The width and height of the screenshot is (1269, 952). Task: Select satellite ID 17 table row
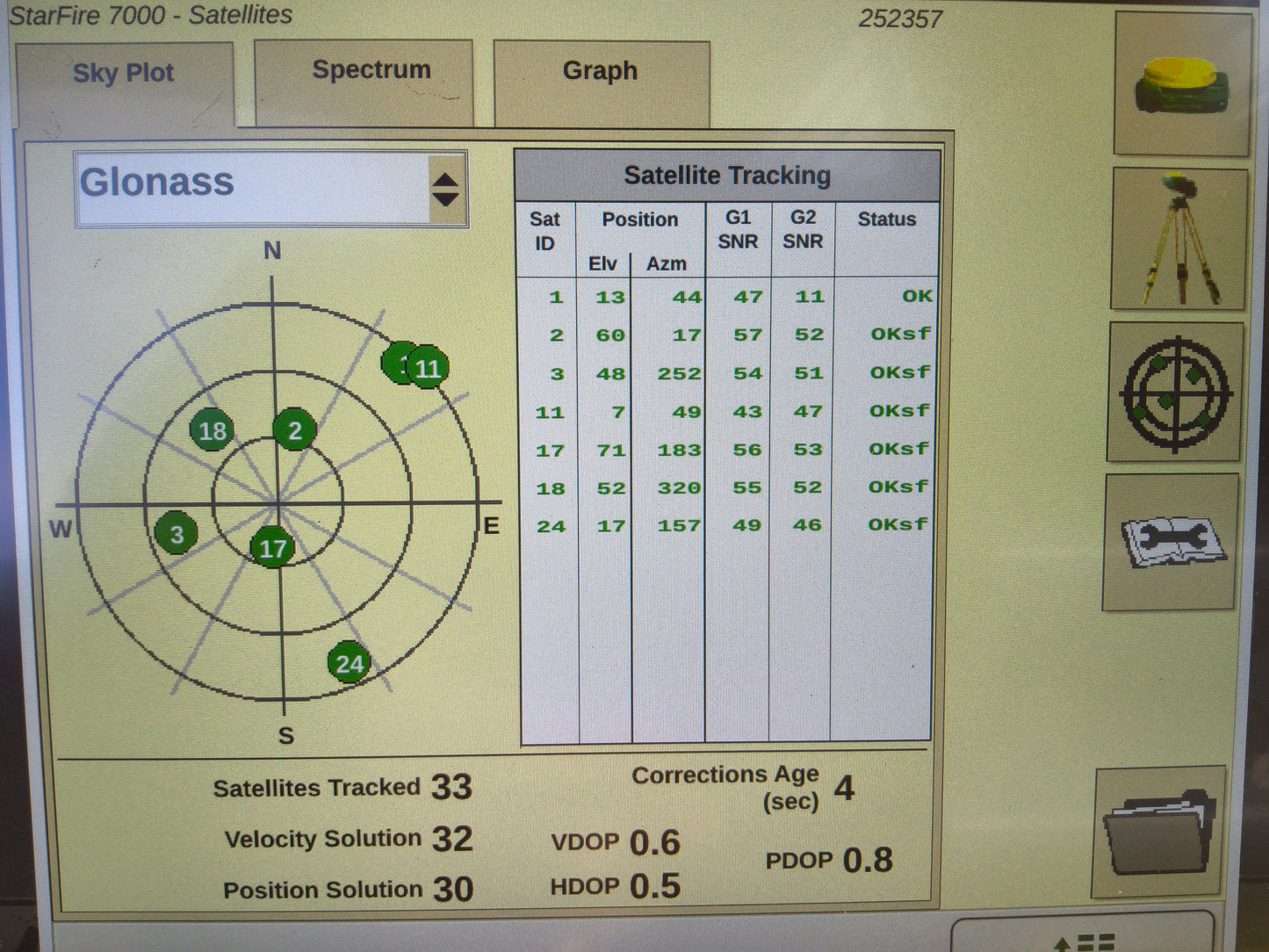click(726, 450)
